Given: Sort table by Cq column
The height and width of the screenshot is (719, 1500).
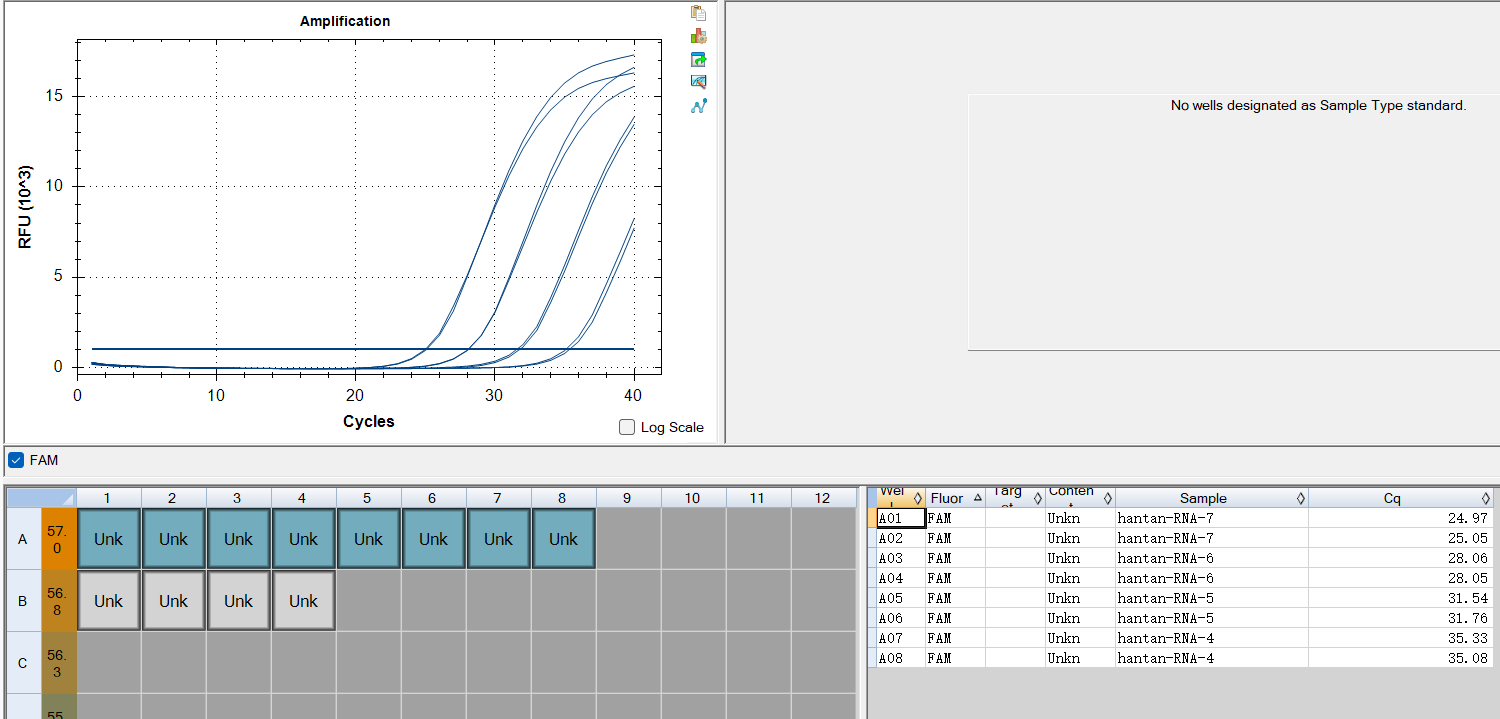Looking at the screenshot, I should click(1400, 498).
